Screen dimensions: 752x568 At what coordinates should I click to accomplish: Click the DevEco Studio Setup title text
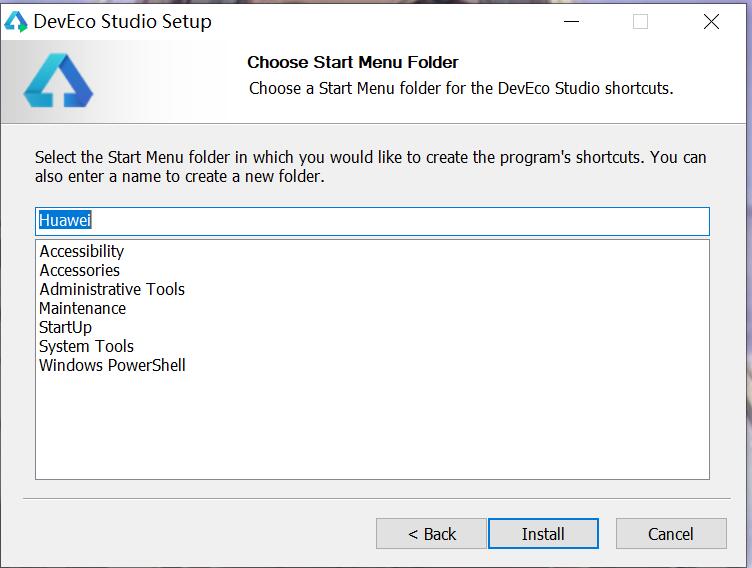123,21
